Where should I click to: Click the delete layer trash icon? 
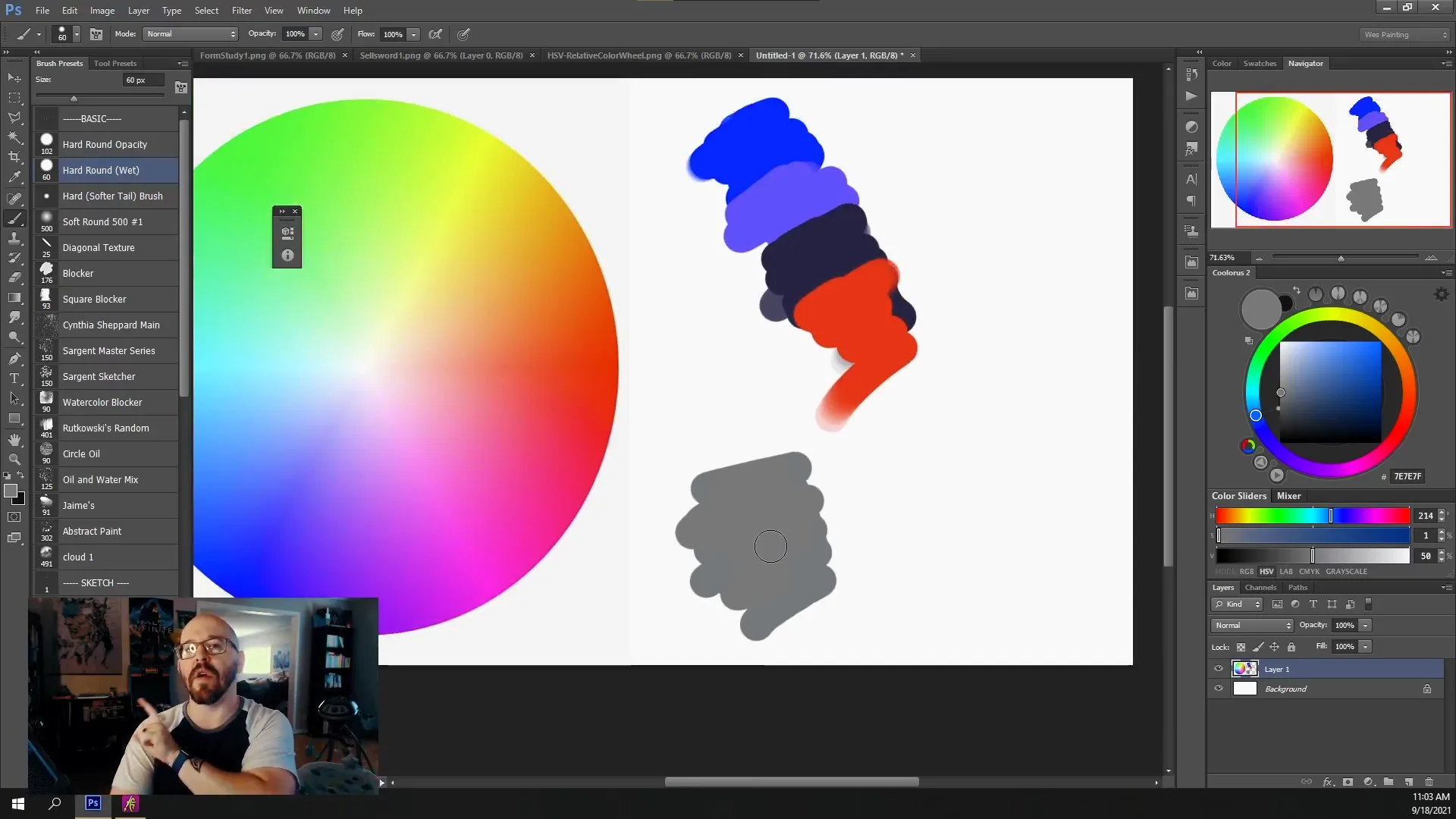(1429, 782)
